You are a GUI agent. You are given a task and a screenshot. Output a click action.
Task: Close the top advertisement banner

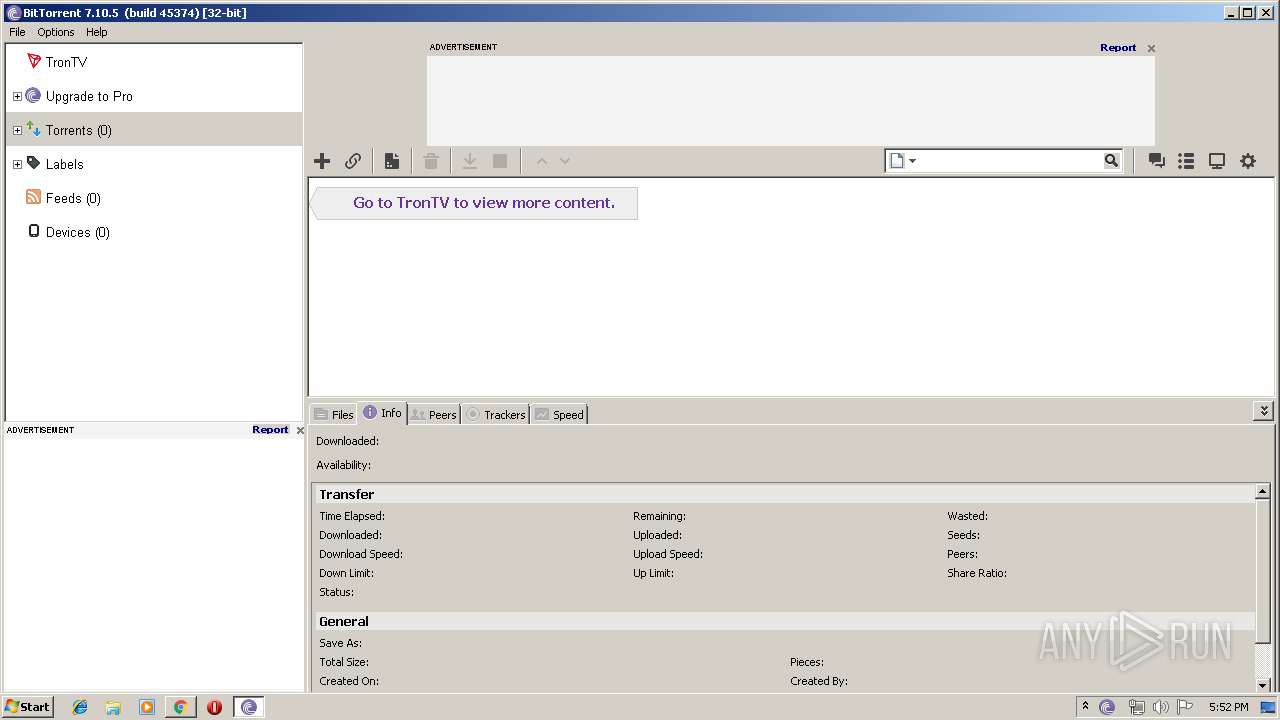(x=1151, y=48)
